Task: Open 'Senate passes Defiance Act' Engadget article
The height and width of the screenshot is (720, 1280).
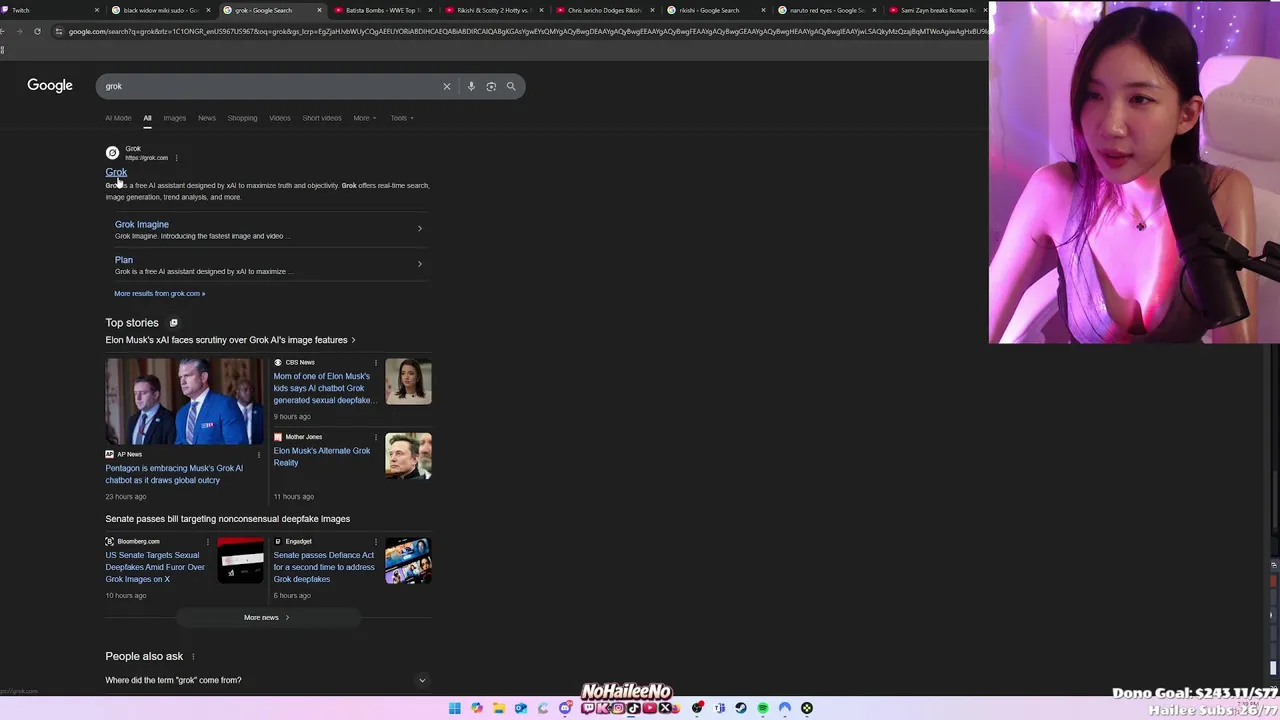Action: [x=324, y=567]
